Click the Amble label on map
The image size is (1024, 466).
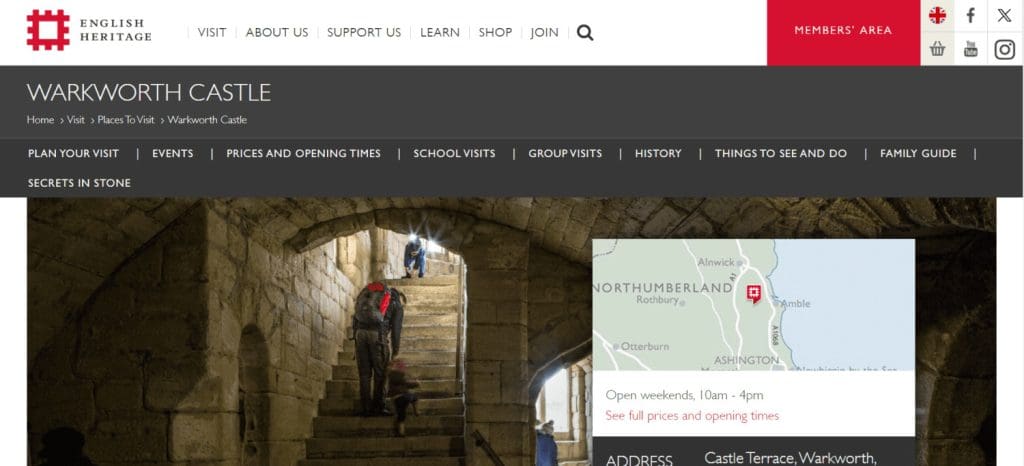tap(795, 303)
